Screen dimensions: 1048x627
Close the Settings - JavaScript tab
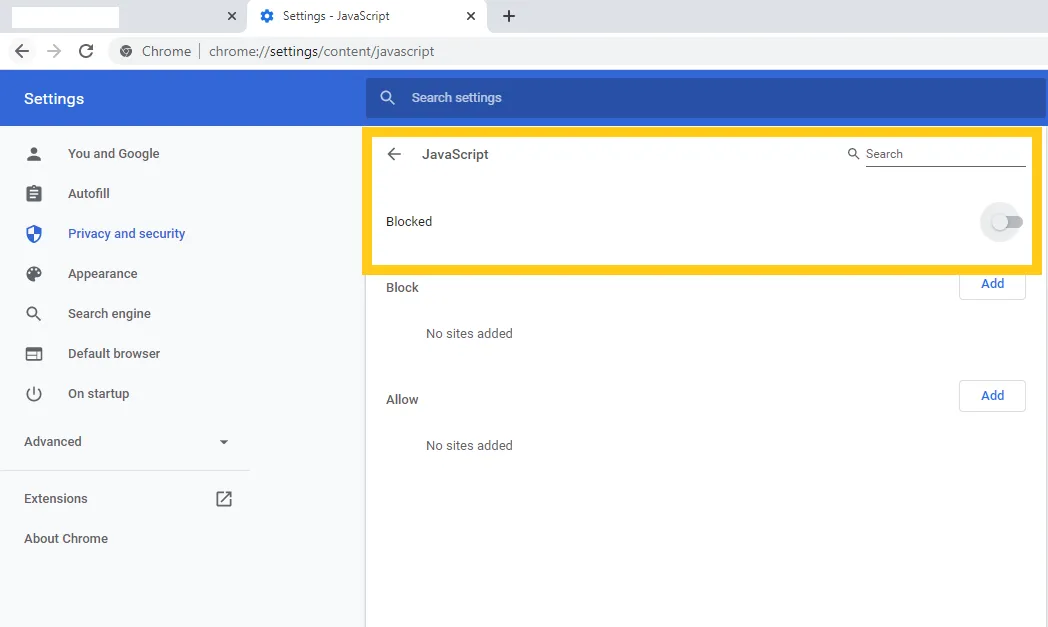(x=471, y=16)
